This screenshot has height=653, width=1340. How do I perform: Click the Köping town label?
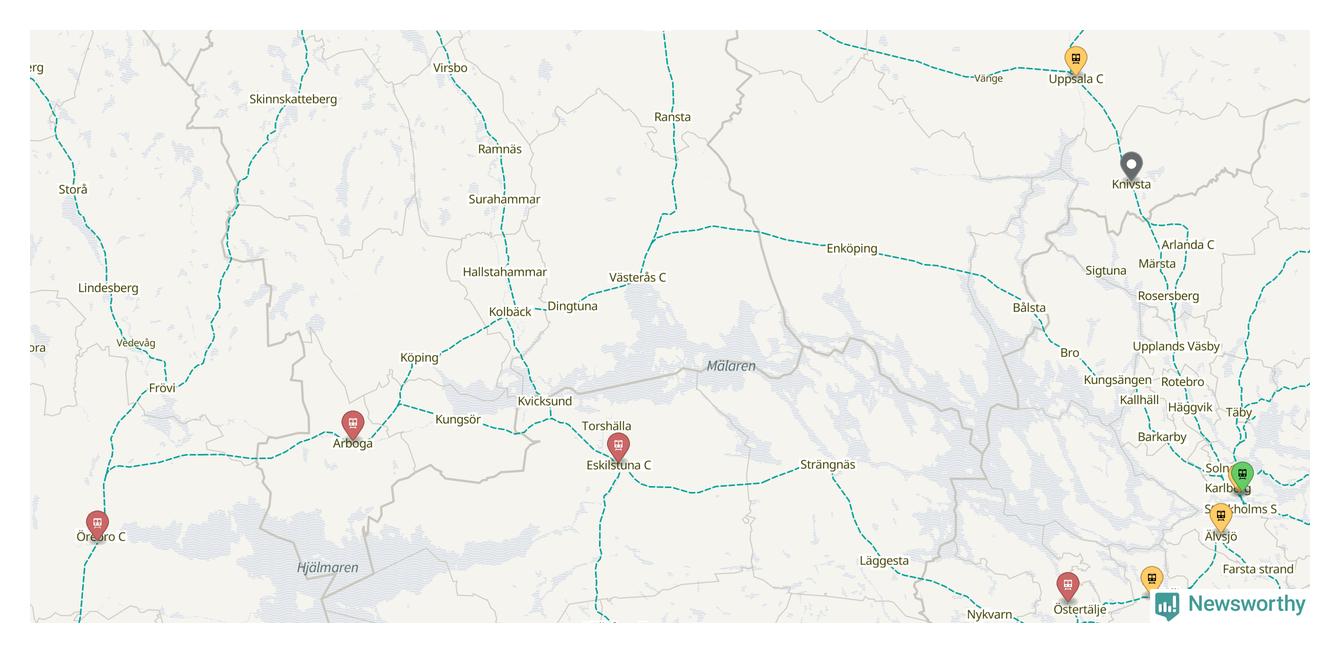tap(419, 358)
